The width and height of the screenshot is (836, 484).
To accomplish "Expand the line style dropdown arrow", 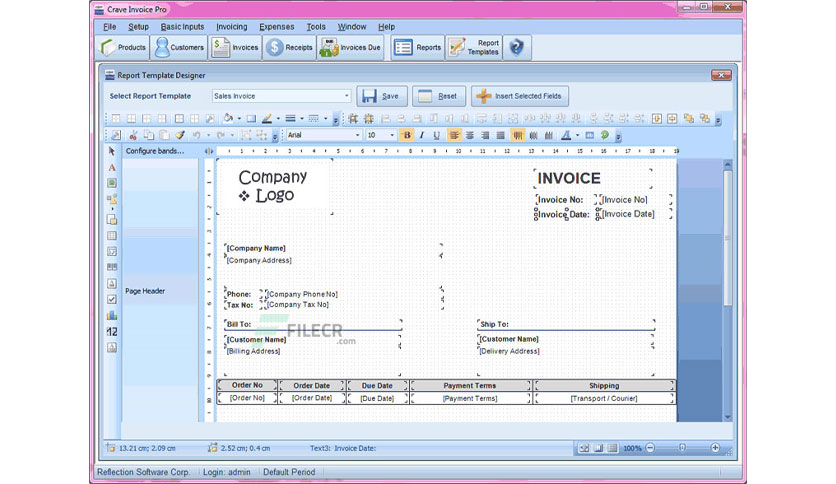I will tap(325, 118).
